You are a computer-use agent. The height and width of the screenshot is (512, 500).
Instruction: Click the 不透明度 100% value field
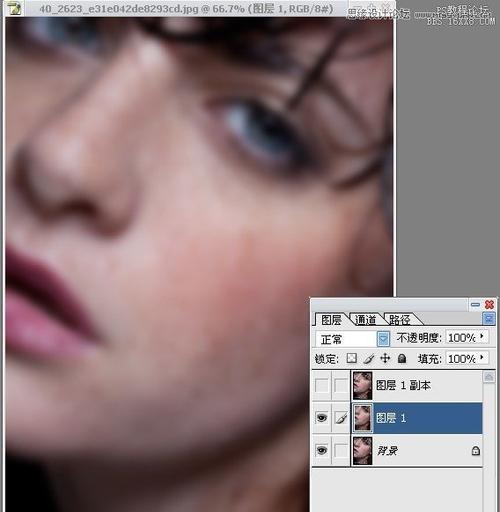click(462, 338)
